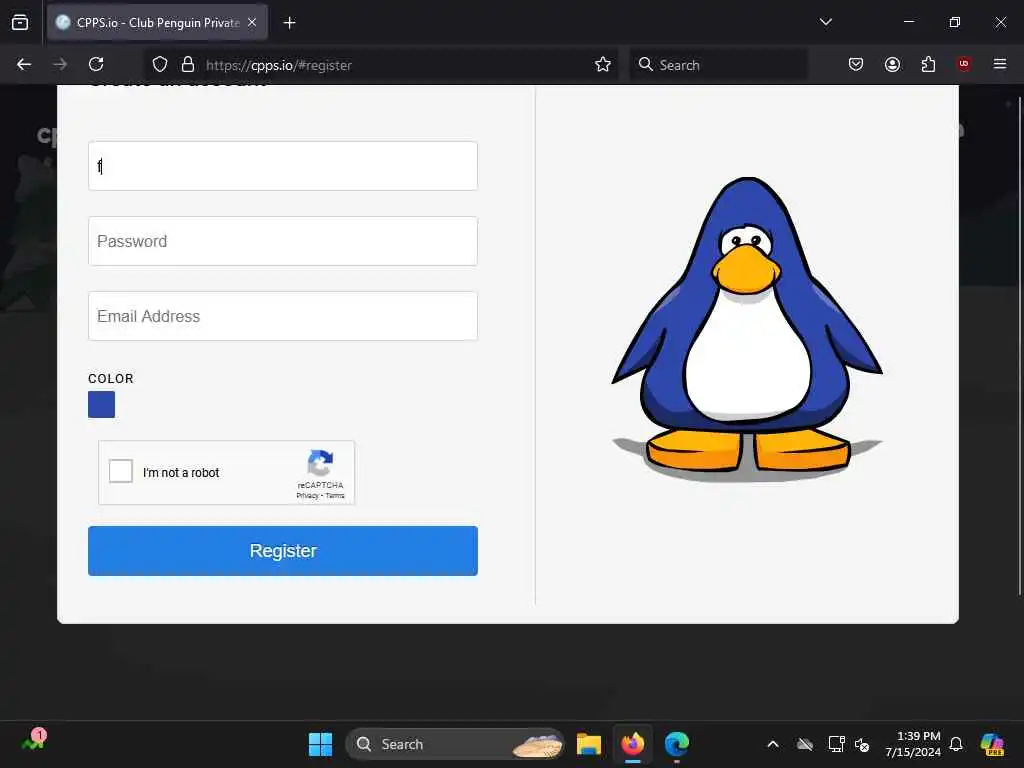
Task: Launch Microsoft Edge from taskbar
Action: tap(677, 744)
